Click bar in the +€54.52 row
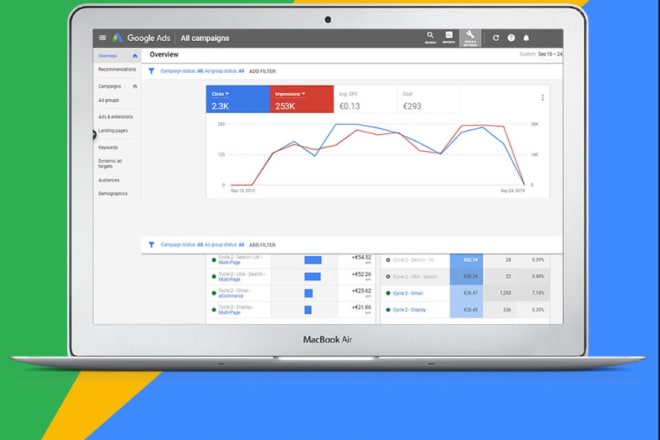 [x=313, y=260]
